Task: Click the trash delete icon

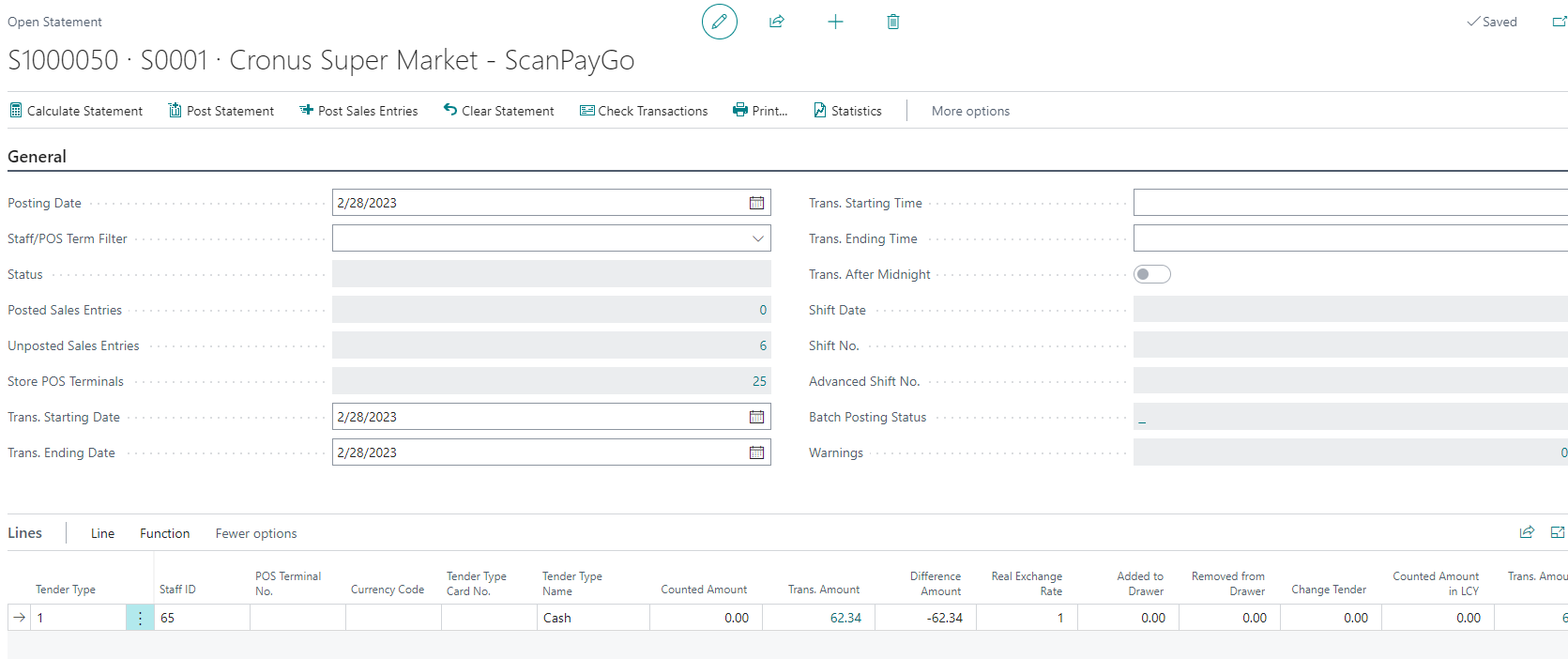Action: point(892,22)
